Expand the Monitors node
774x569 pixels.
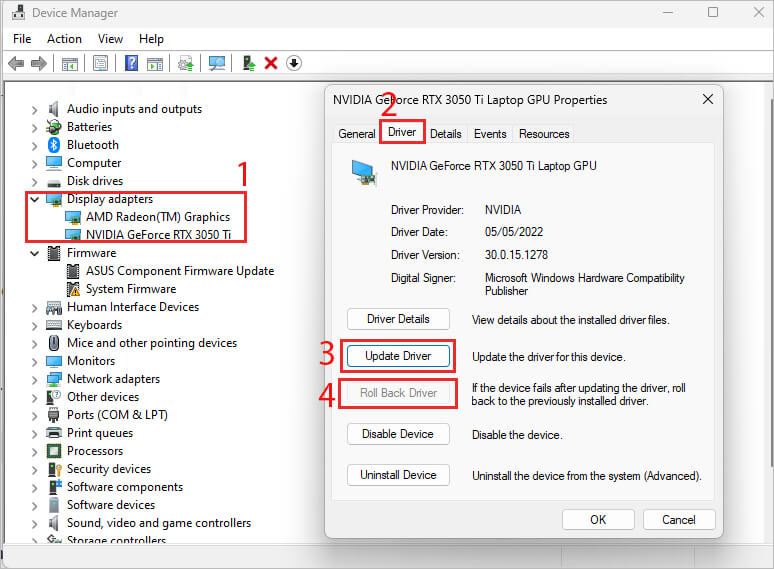[x=34, y=362]
